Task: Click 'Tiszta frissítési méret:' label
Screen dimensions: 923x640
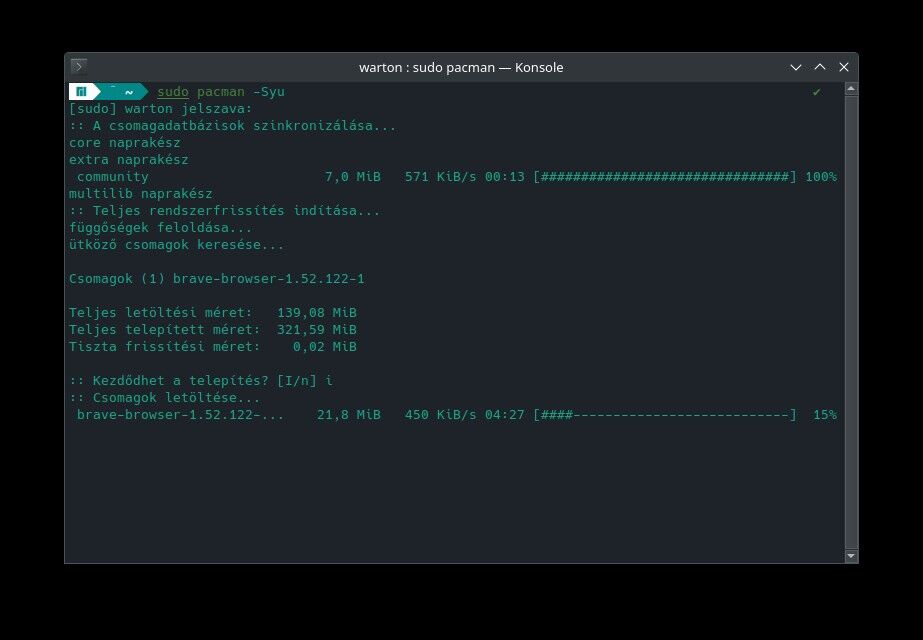Action: click(165, 347)
